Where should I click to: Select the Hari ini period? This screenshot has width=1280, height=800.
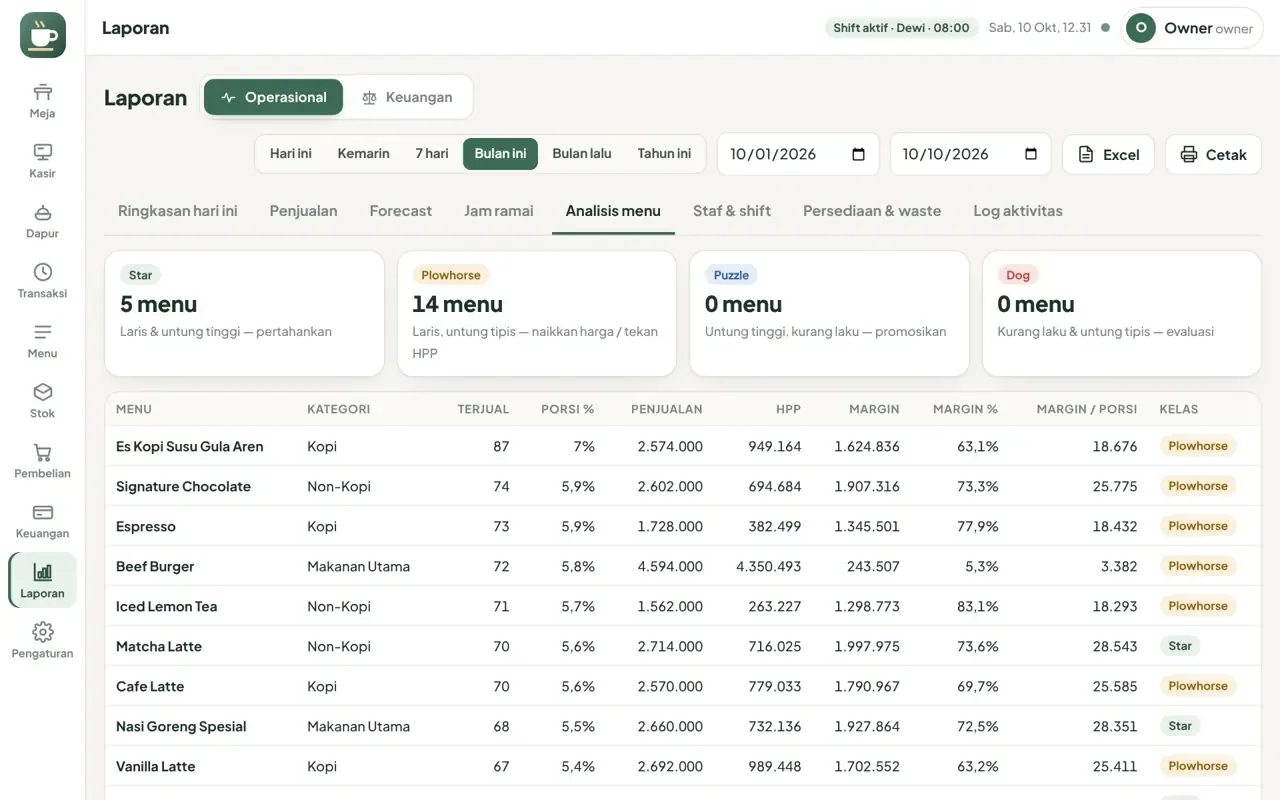tap(291, 154)
